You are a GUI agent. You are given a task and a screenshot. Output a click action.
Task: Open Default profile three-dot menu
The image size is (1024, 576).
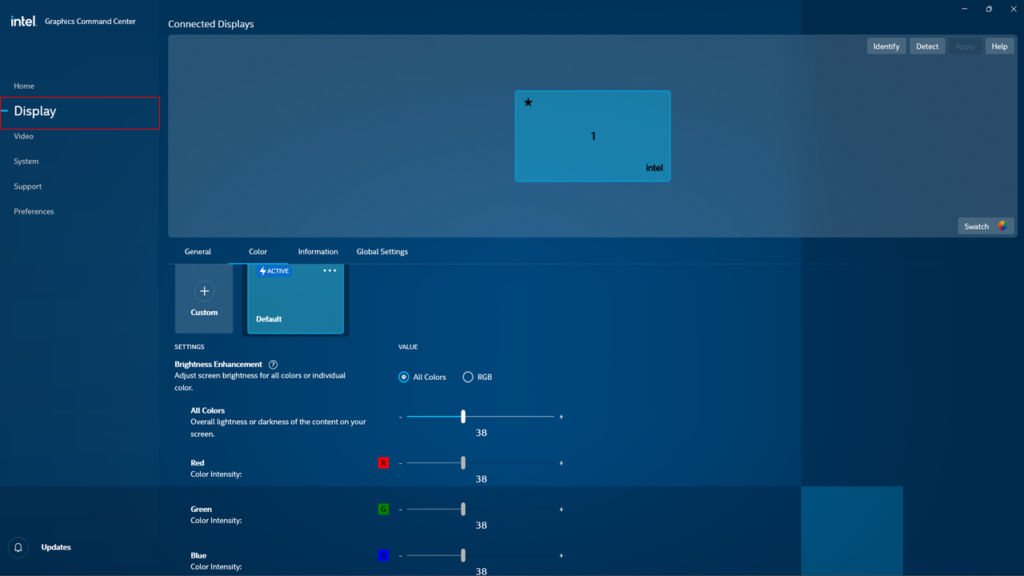pos(330,270)
